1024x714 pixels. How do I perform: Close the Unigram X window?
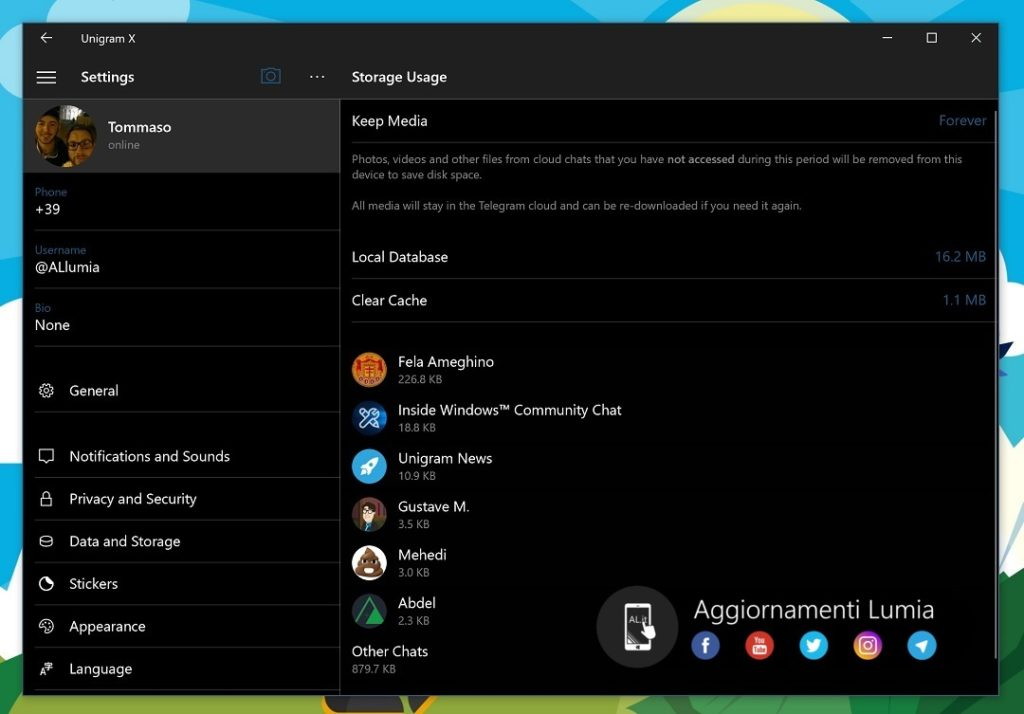click(x=976, y=38)
